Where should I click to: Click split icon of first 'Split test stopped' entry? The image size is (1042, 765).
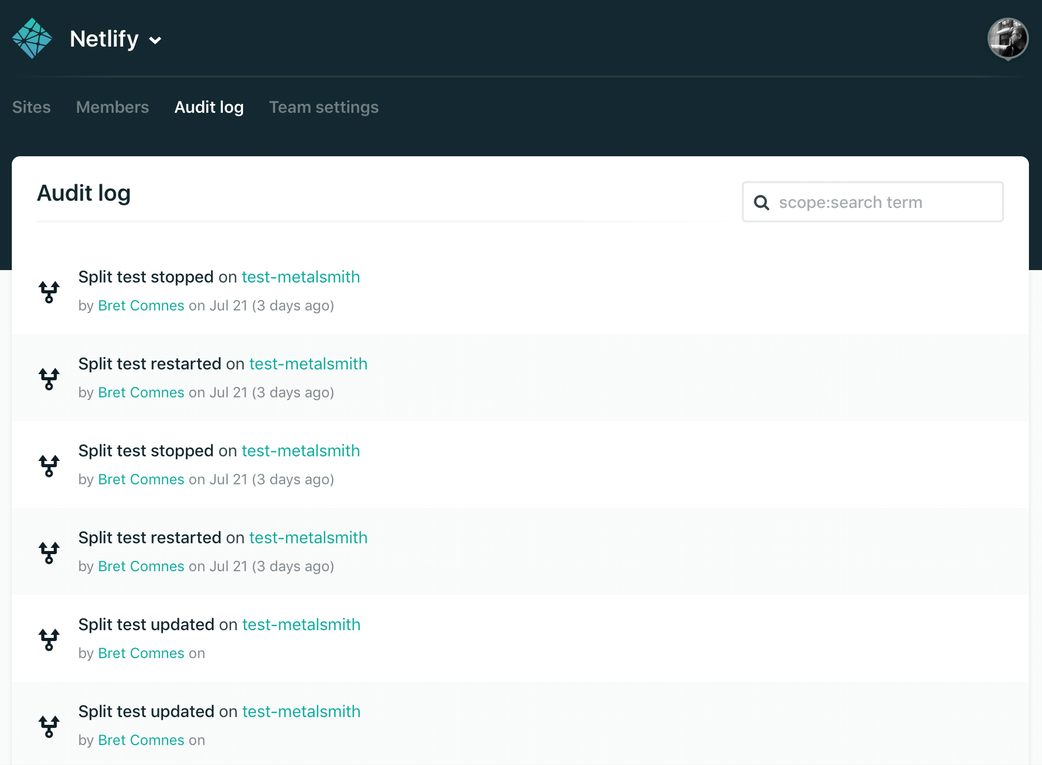tap(49, 292)
